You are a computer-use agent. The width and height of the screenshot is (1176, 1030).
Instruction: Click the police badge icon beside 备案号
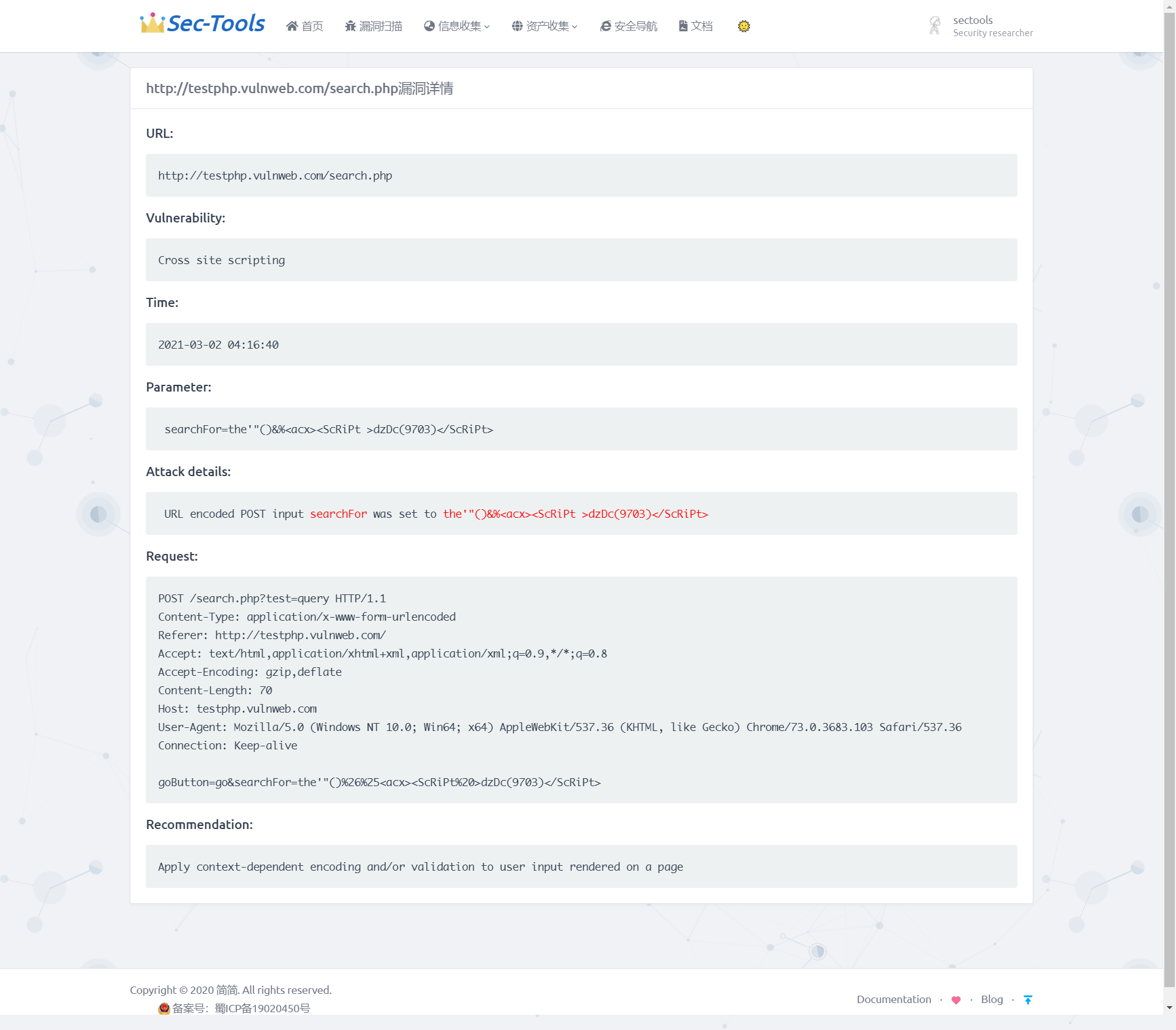164,1009
